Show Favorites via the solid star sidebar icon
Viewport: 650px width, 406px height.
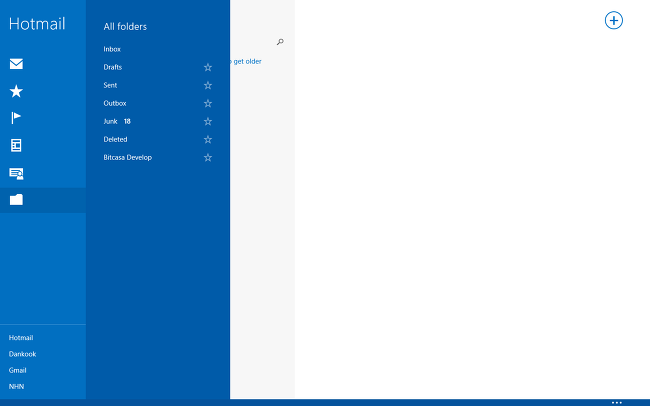16,91
